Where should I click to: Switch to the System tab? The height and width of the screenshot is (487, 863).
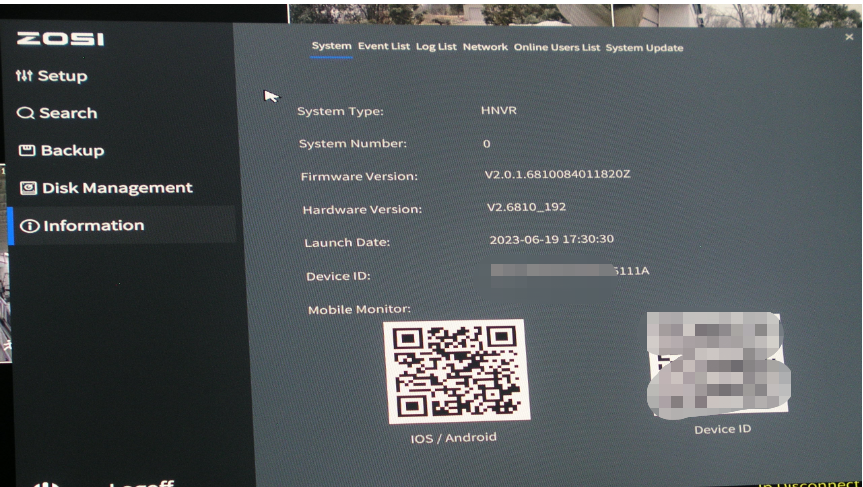pyautogui.click(x=331, y=46)
